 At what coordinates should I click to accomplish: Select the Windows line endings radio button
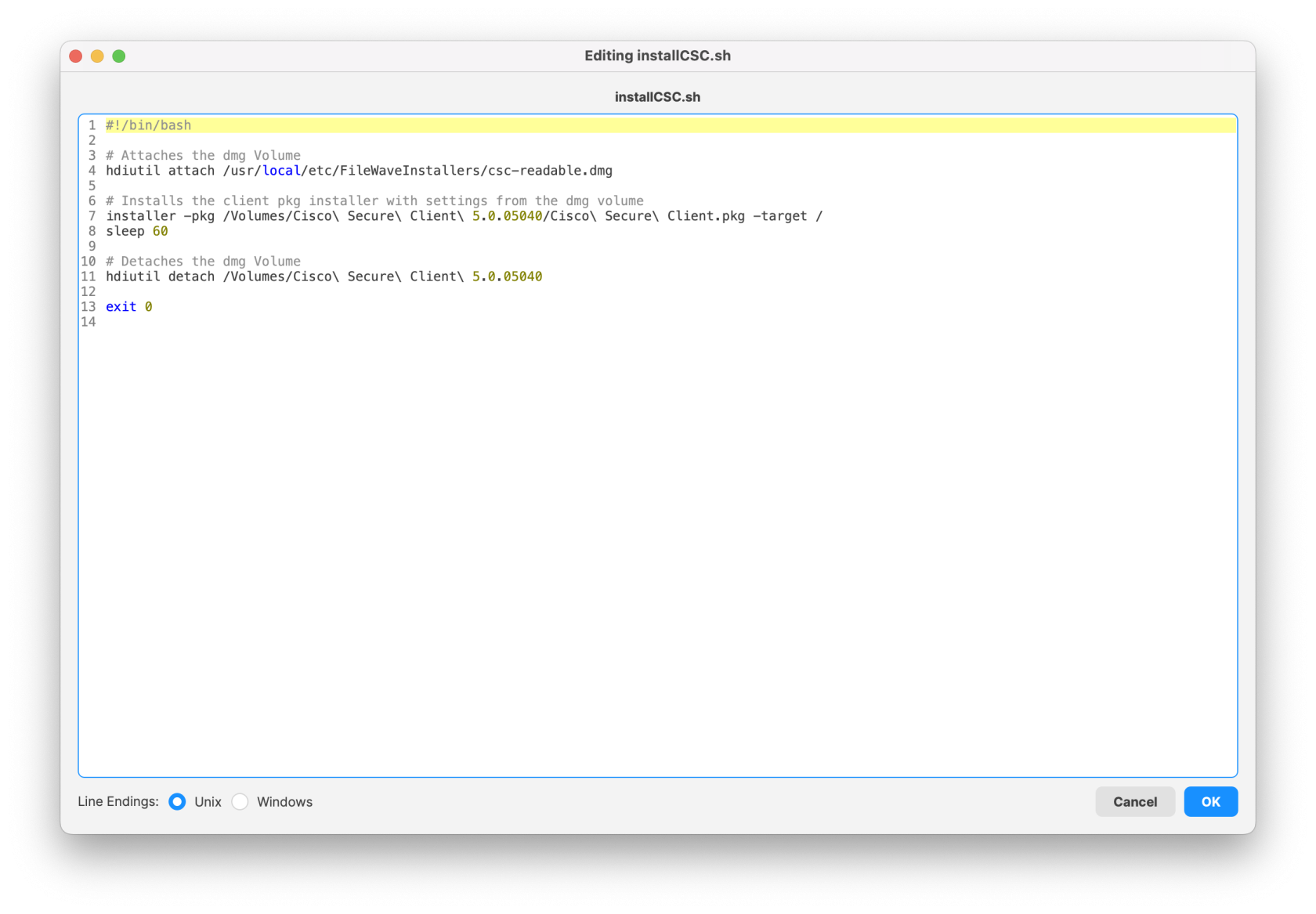coord(240,801)
